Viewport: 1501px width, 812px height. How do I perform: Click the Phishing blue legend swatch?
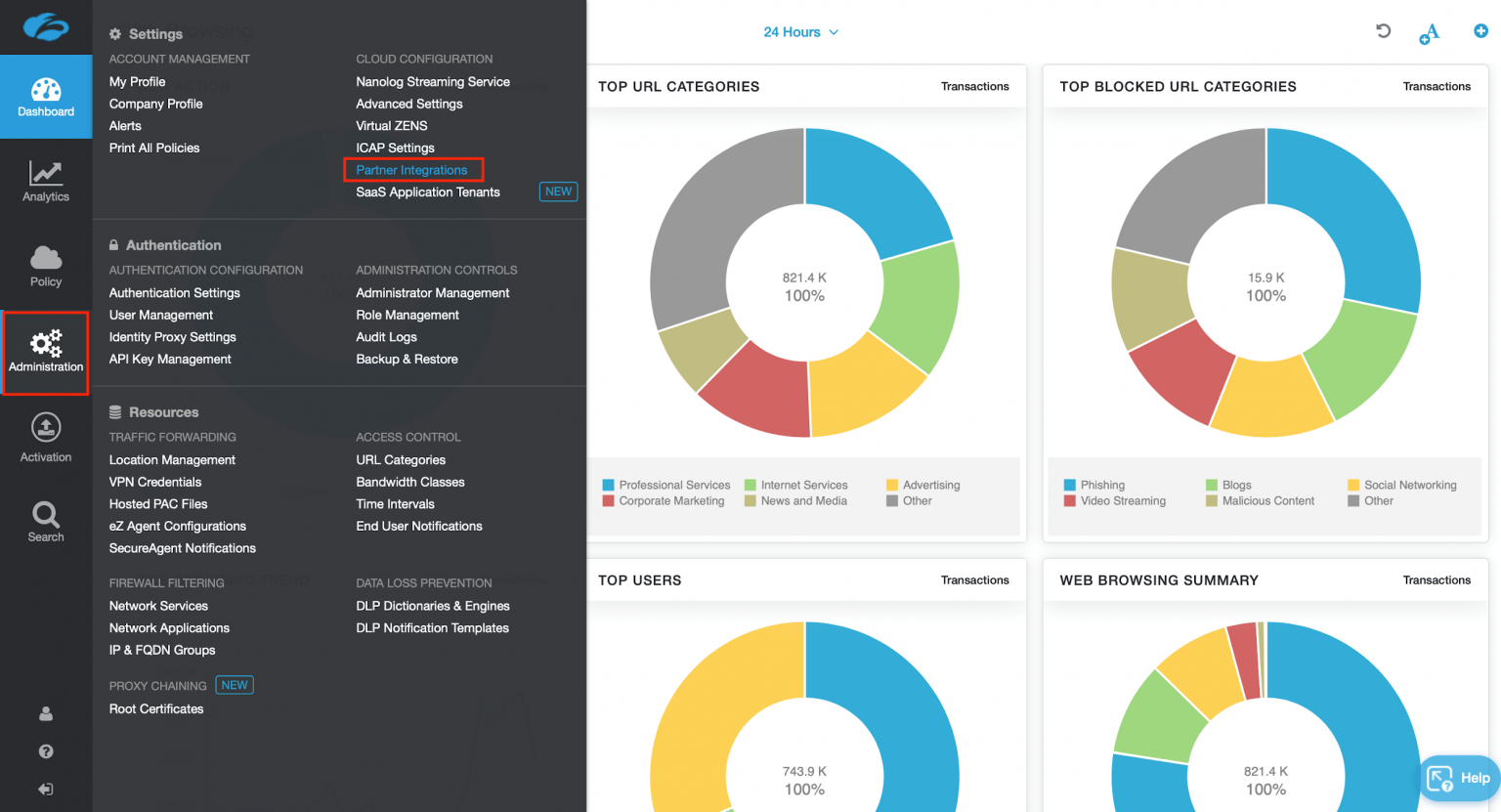coord(1070,485)
